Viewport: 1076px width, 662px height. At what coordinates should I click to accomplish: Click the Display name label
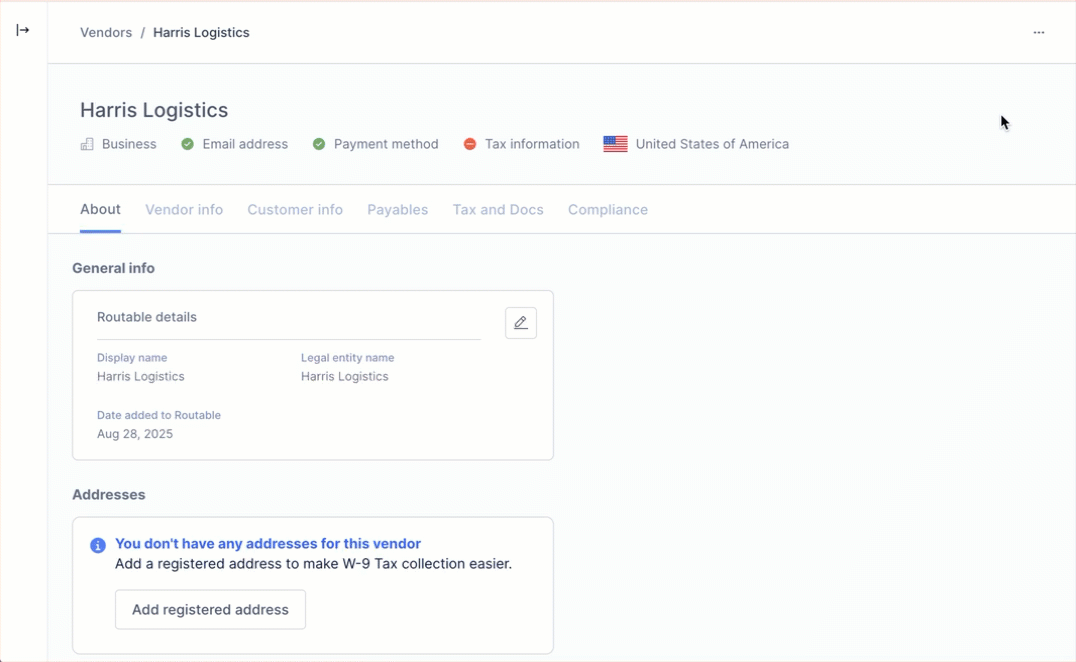coord(132,357)
